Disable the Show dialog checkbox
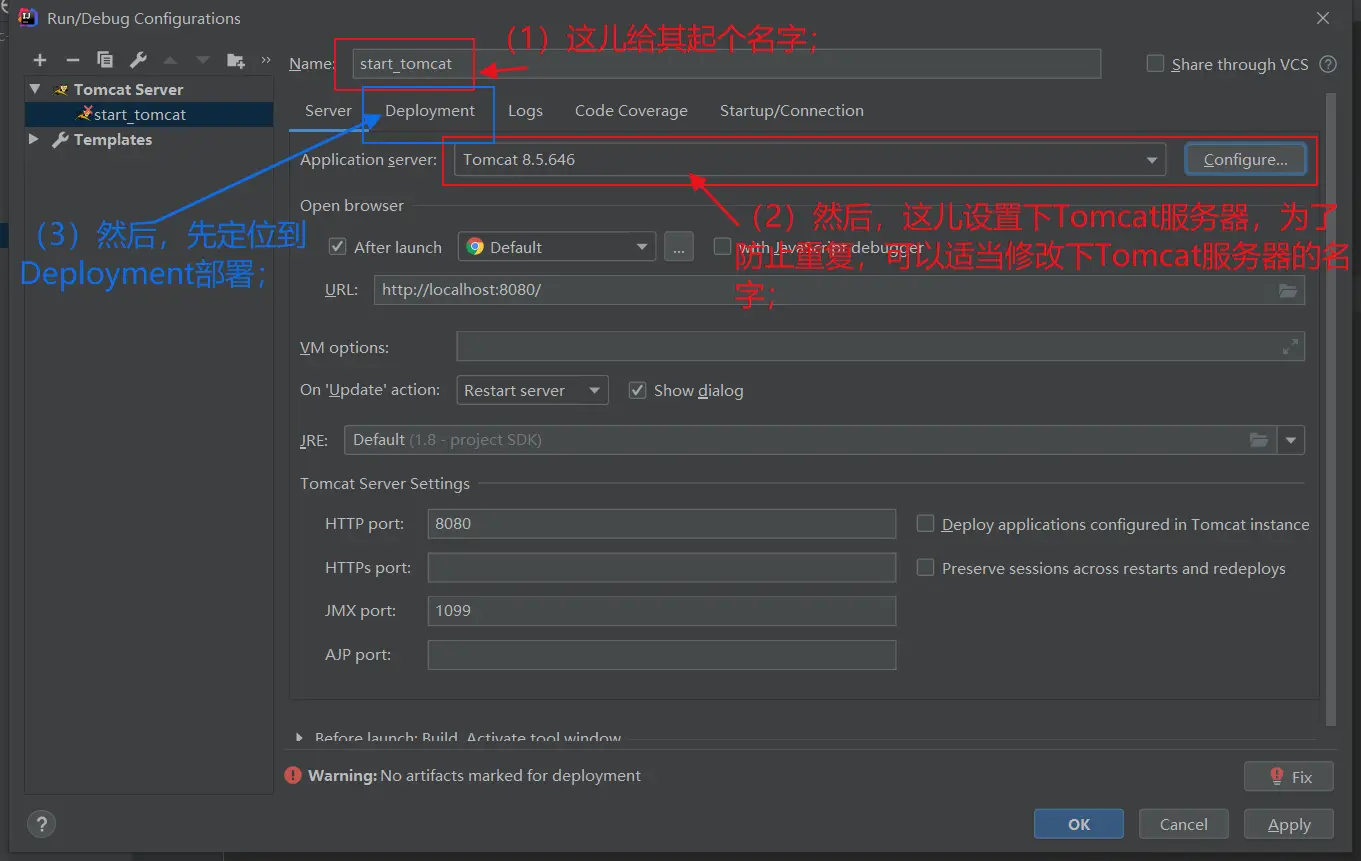This screenshot has height=861, width=1361. pos(637,390)
